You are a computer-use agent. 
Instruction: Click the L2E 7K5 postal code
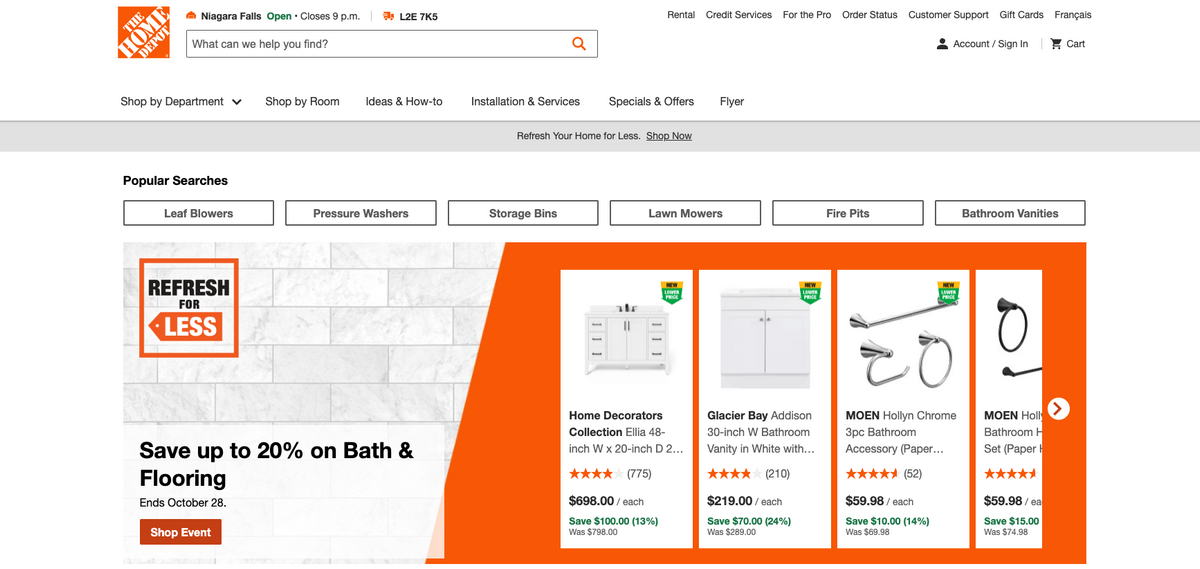[x=418, y=16]
